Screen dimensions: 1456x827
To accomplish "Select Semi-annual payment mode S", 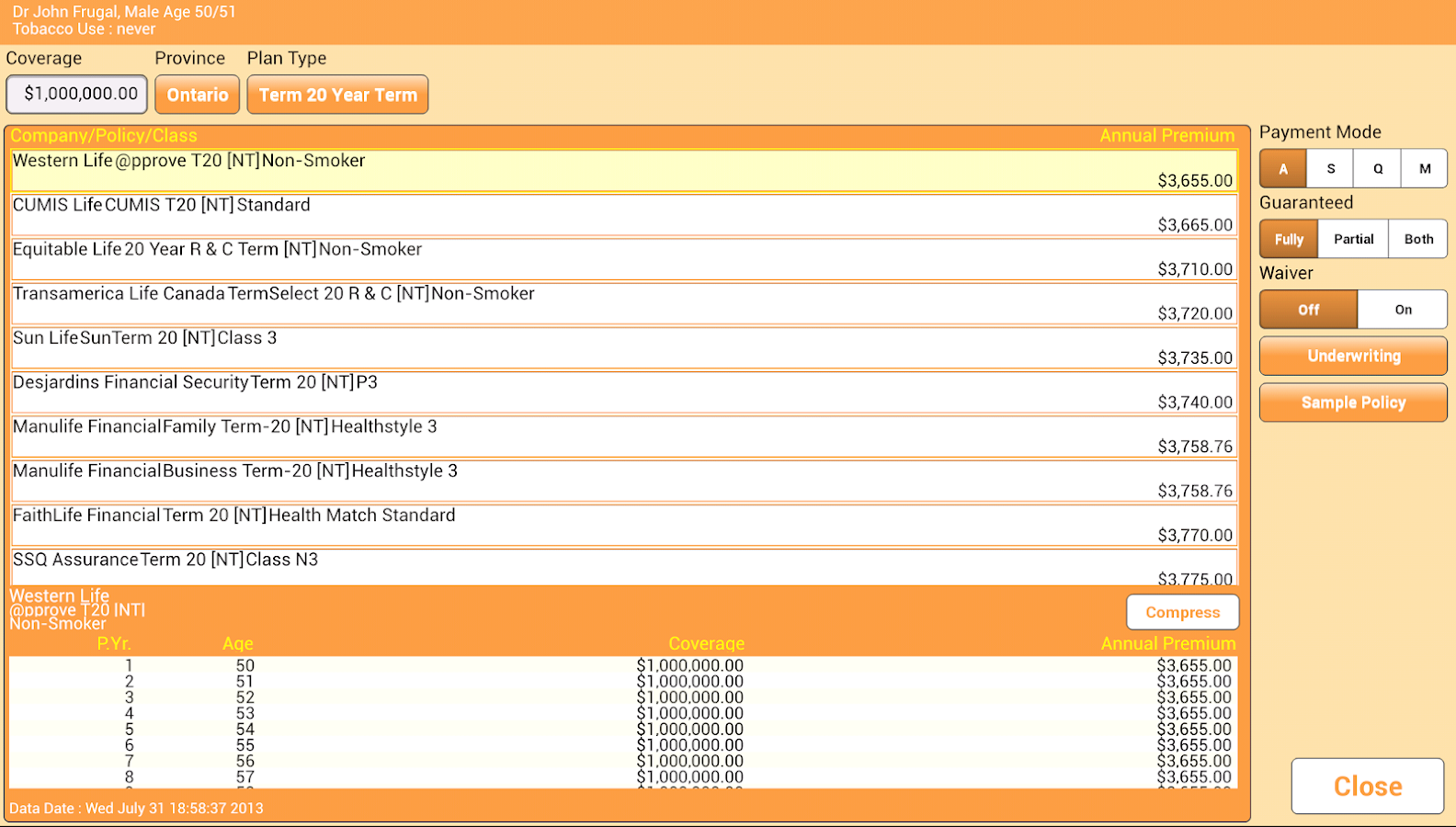I will point(1331,169).
